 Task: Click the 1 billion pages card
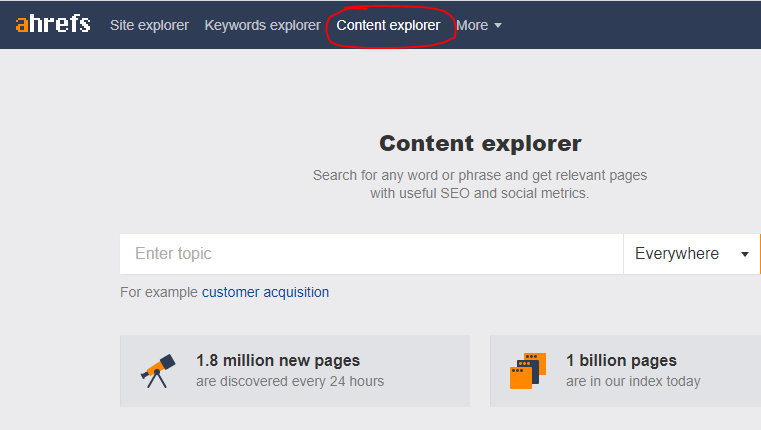tap(626, 371)
